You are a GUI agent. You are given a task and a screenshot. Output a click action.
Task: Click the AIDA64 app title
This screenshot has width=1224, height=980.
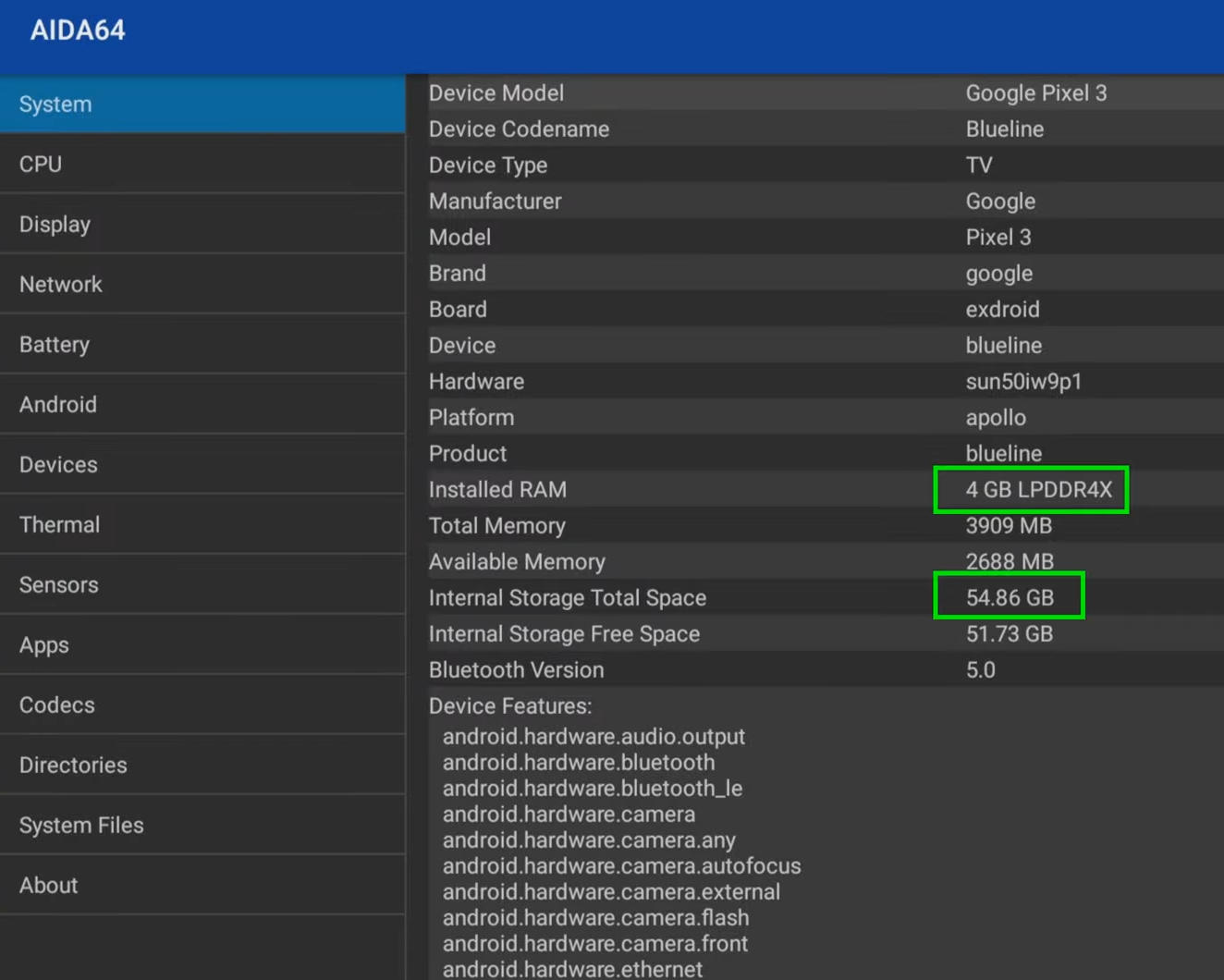[78, 31]
